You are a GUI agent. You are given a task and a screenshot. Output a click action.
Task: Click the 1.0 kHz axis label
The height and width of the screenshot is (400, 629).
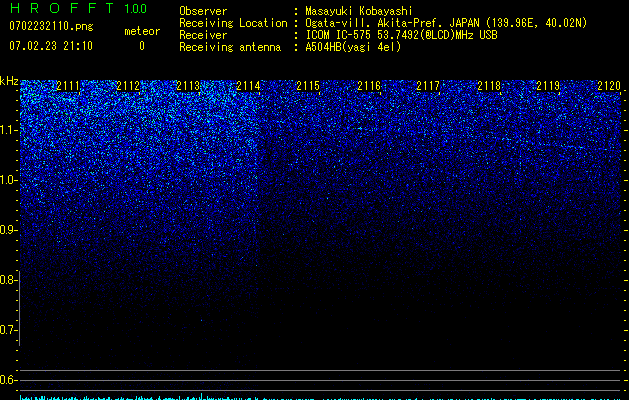(x=9, y=180)
